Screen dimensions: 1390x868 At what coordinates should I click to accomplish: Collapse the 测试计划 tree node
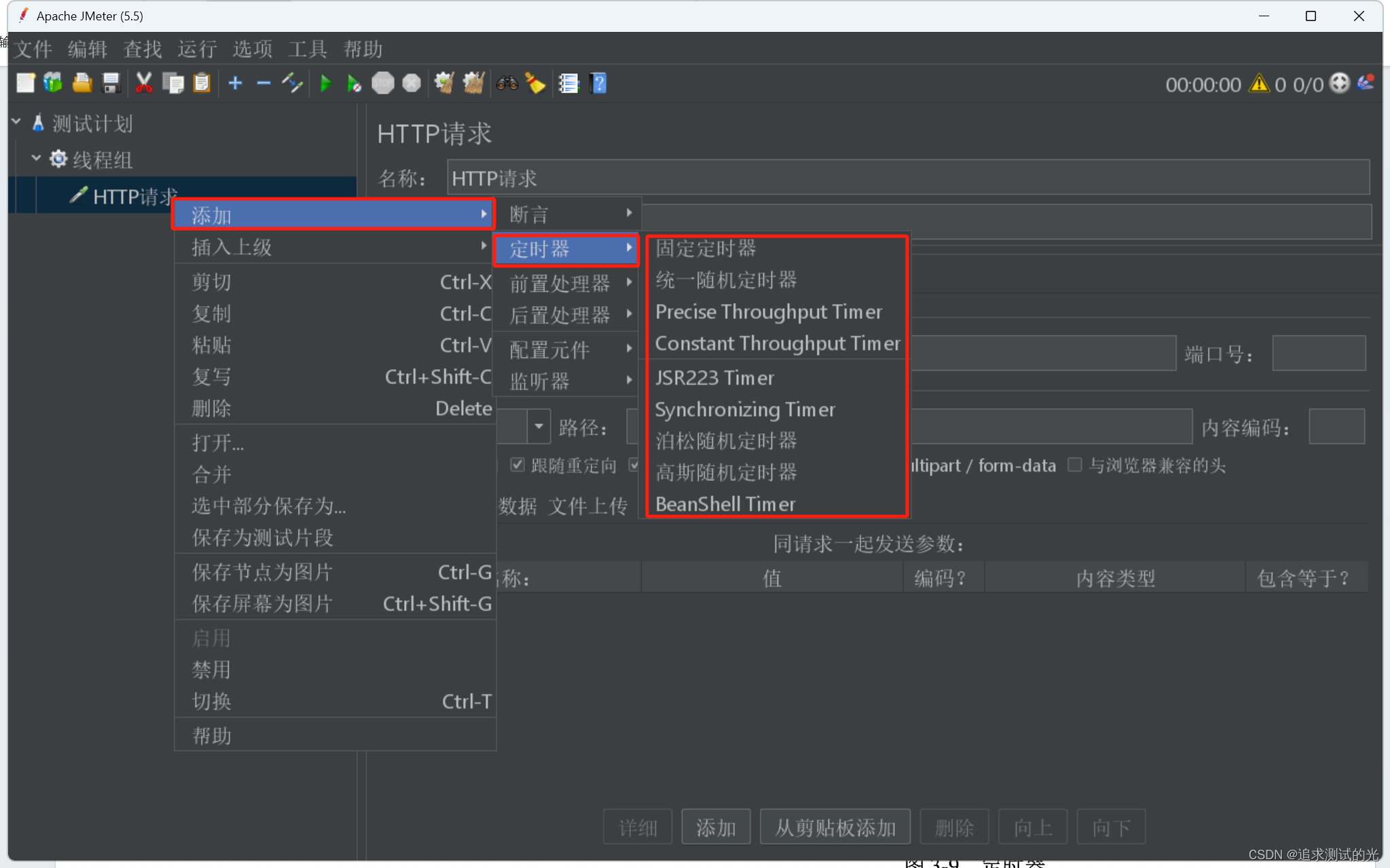coord(16,122)
